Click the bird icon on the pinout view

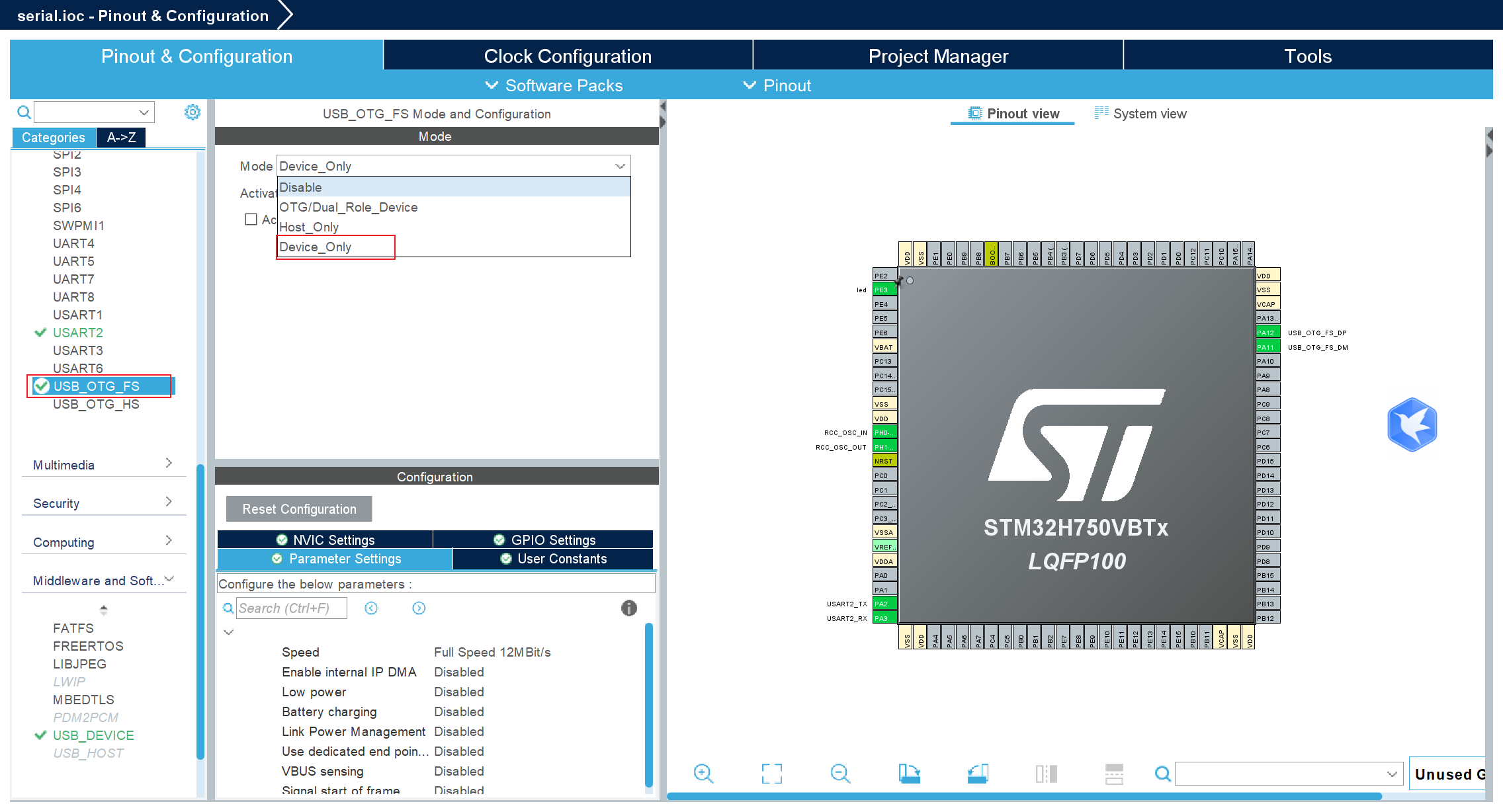tap(1412, 425)
